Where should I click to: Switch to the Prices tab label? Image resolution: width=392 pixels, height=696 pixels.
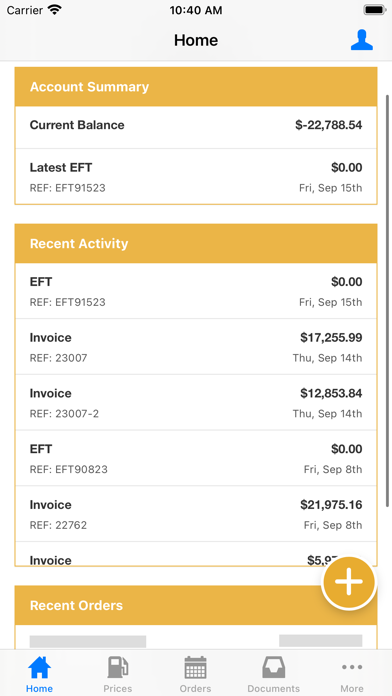(x=118, y=688)
